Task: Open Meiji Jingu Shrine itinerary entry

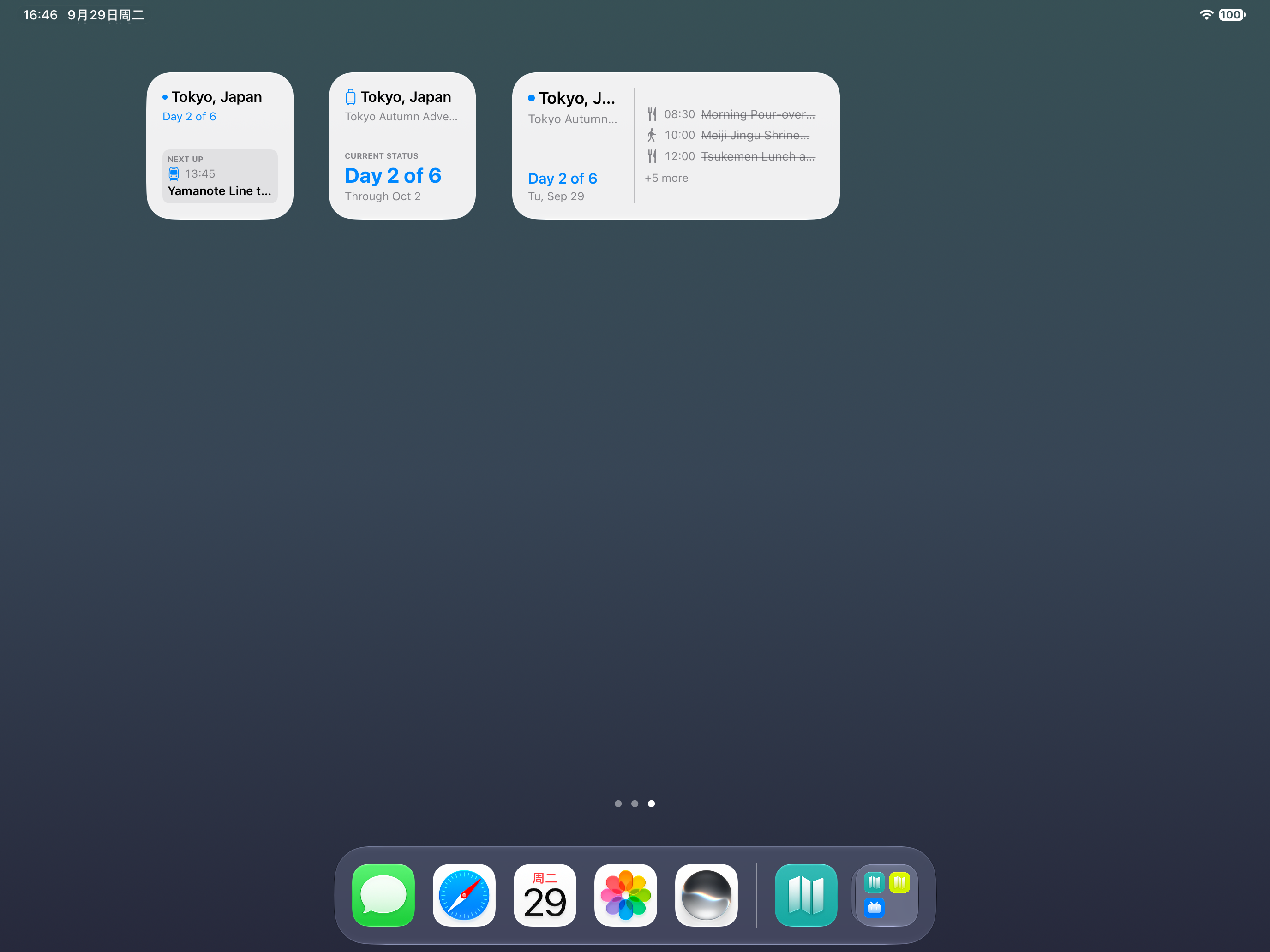Action: (x=728, y=135)
